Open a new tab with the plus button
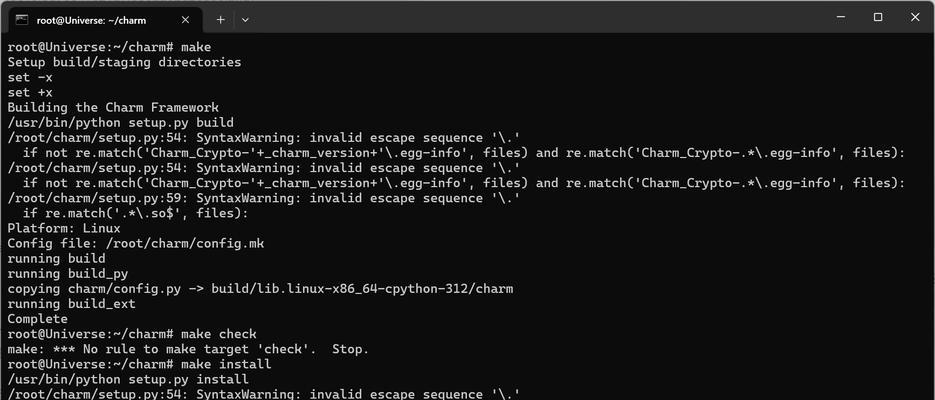 (220, 20)
